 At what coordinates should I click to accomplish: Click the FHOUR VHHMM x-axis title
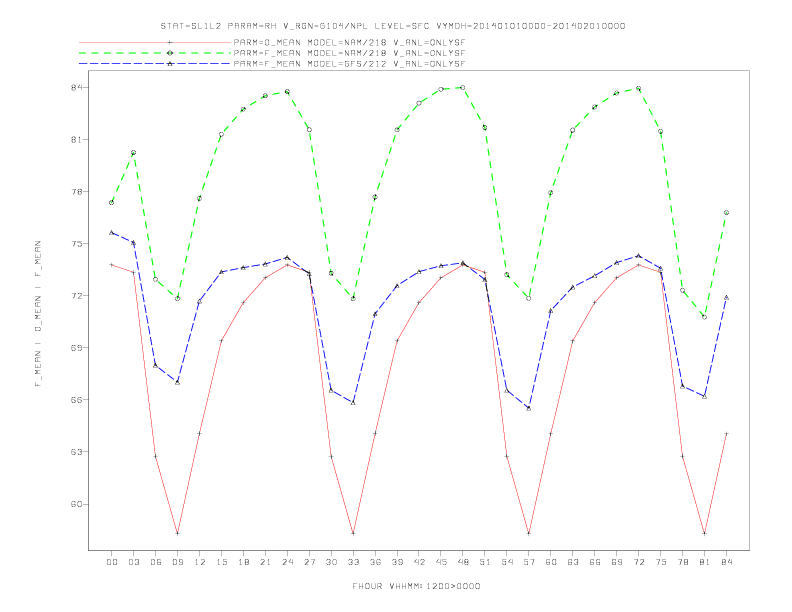tap(416, 586)
